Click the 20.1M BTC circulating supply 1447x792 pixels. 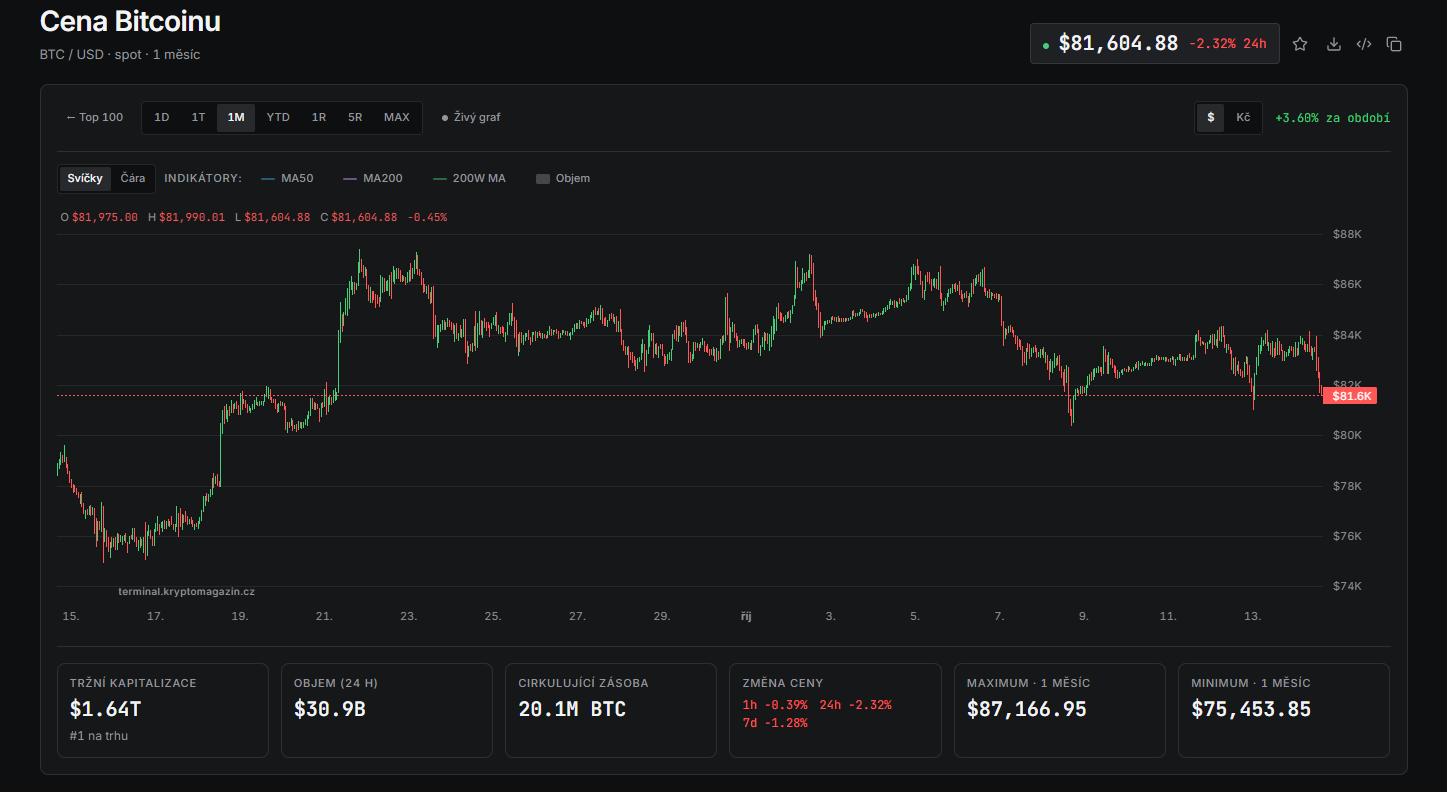point(572,709)
